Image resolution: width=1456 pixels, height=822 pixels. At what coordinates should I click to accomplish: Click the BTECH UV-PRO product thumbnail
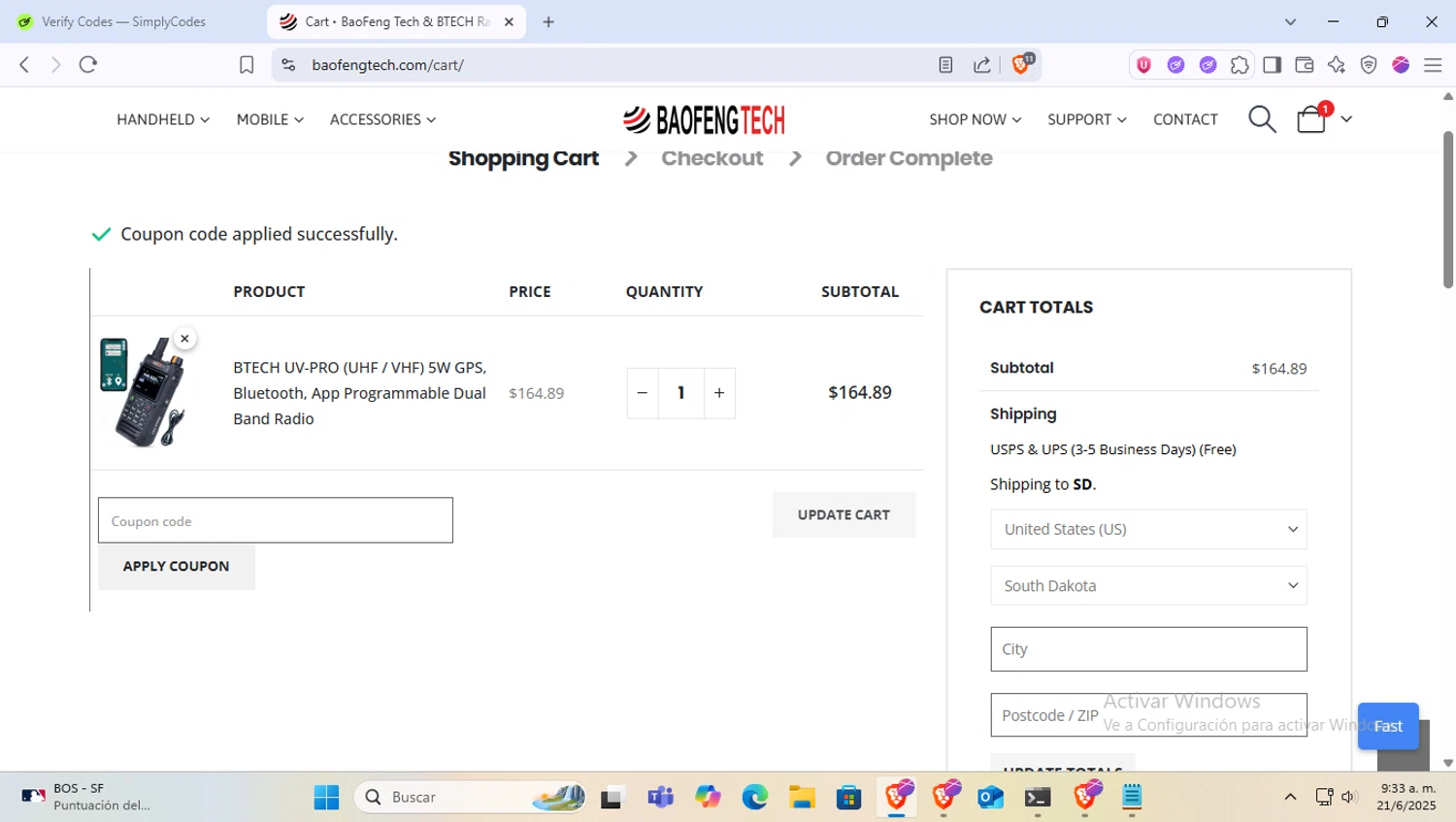143,392
